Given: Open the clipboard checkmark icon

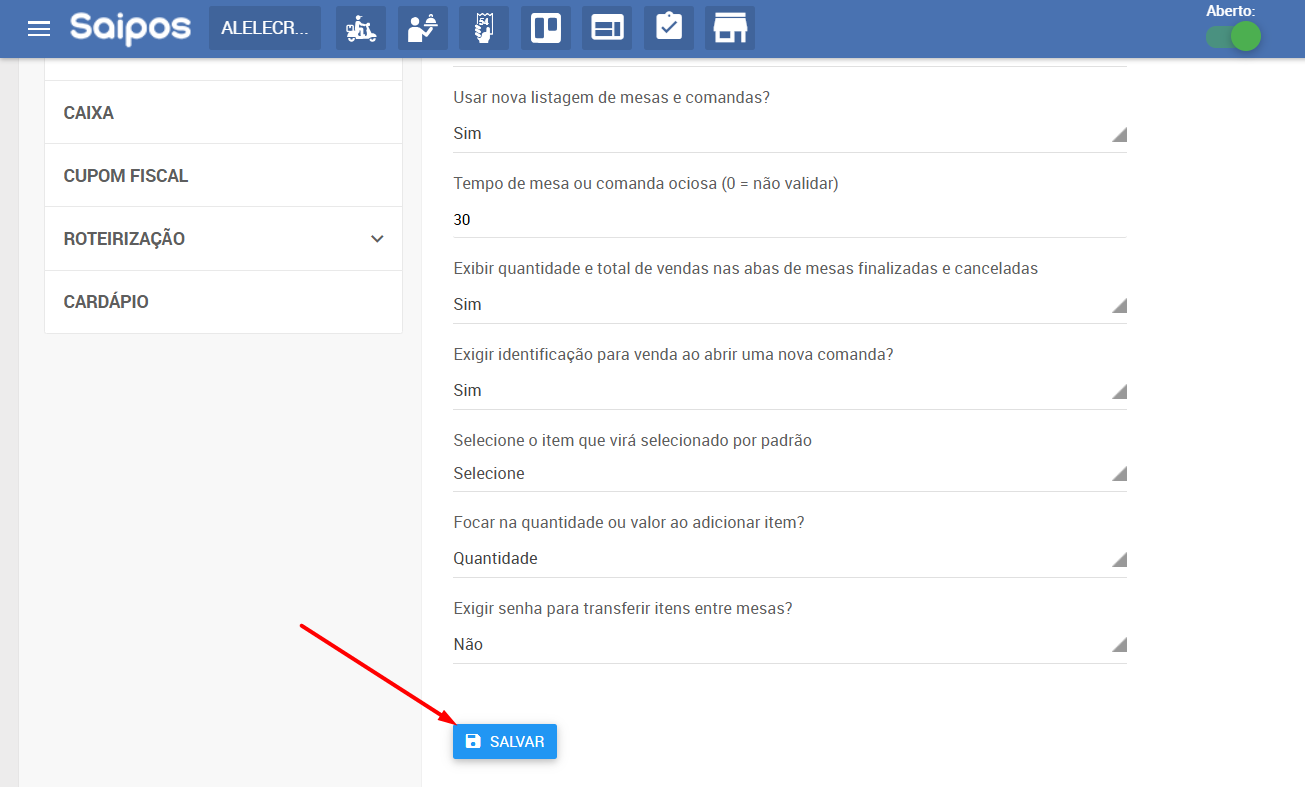Looking at the screenshot, I should [x=668, y=28].
